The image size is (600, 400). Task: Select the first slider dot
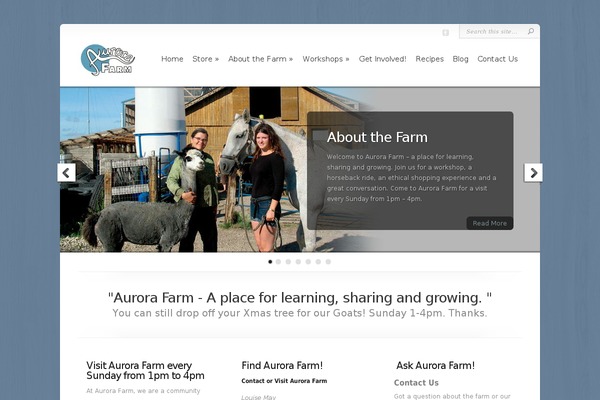pos(270,262)
